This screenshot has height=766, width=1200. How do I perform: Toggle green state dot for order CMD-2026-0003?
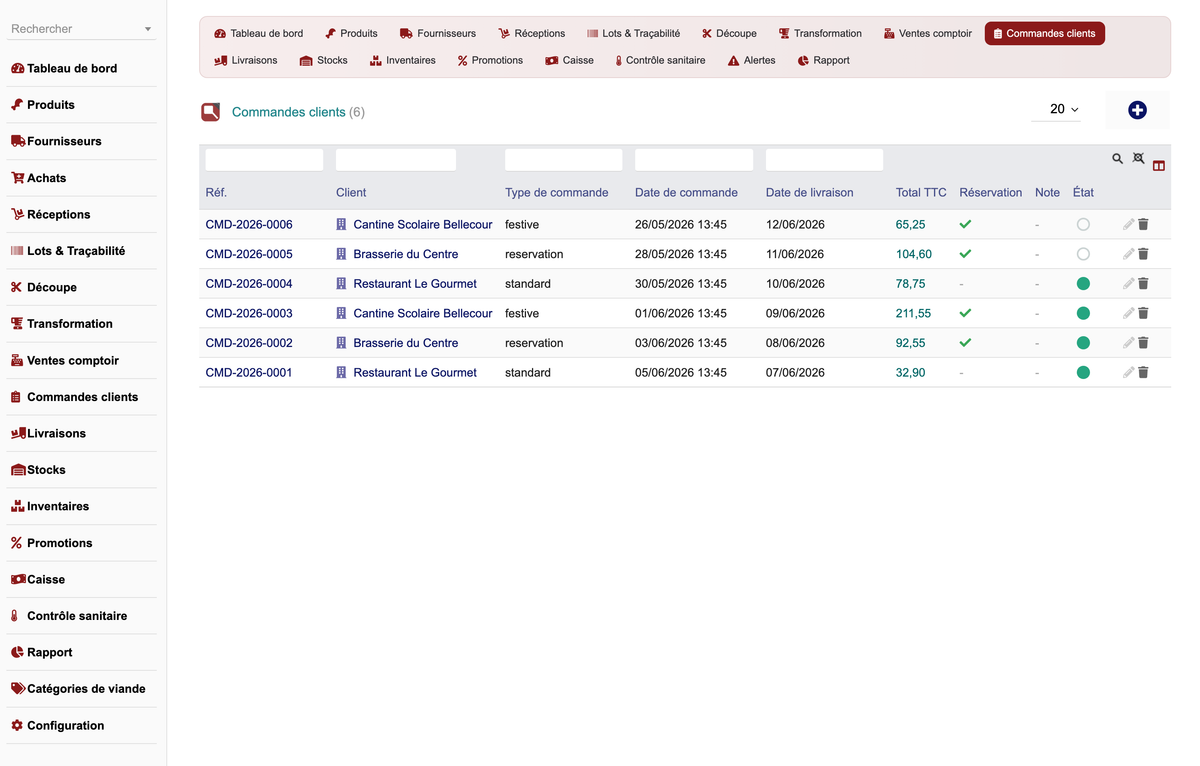pyautogui.click(x=1083, y=313)
